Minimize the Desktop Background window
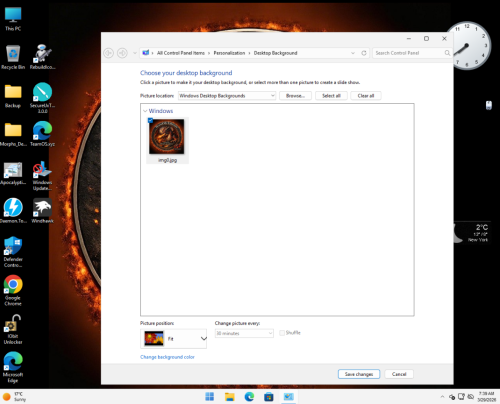The image size is (500, 404). [x=409, y=39]
